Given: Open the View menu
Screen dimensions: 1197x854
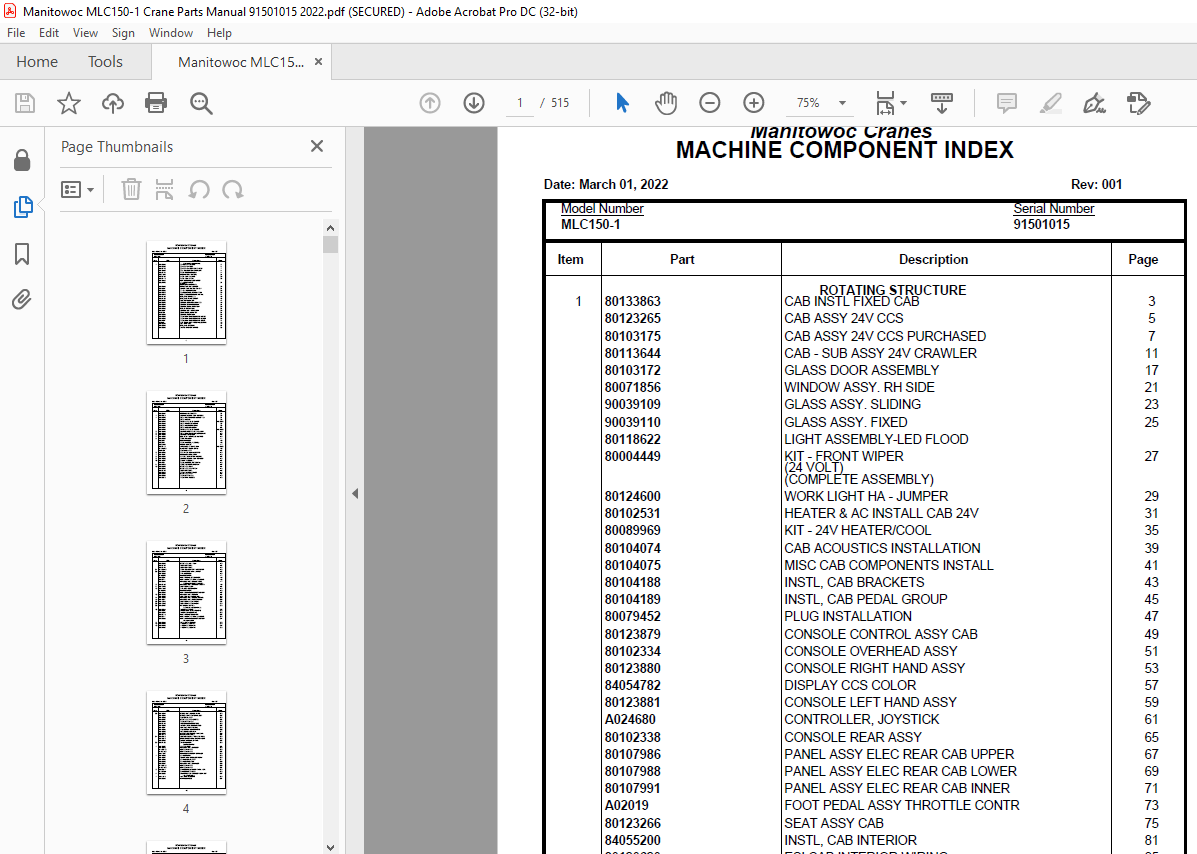Looking at the screenshot, I should click(85, 33).
